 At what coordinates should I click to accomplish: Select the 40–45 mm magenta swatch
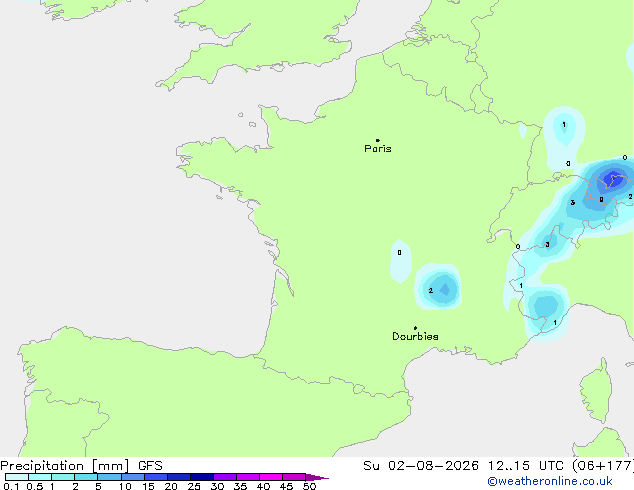coord(271,477)
